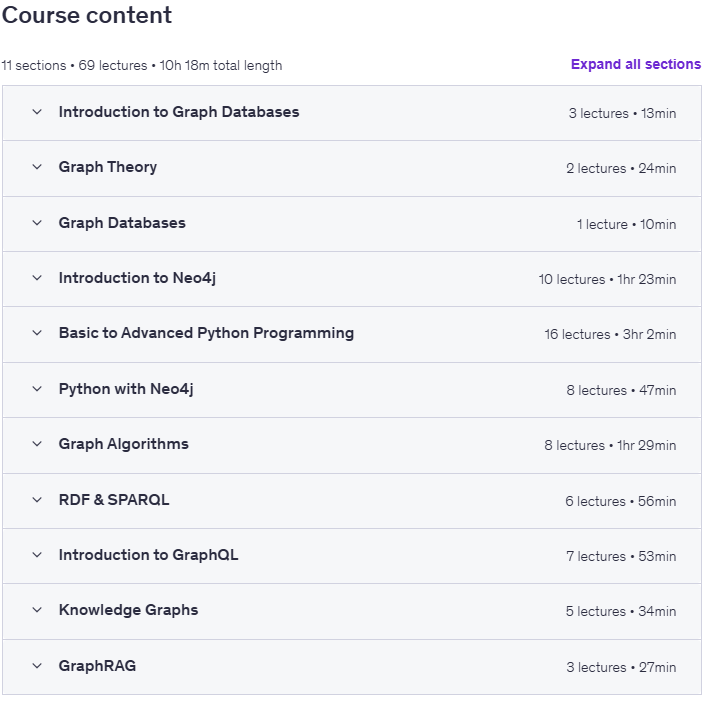Click Basic to Advanced Python Programming title
Screen dimensions: 706x703
[x=206, y=333]
